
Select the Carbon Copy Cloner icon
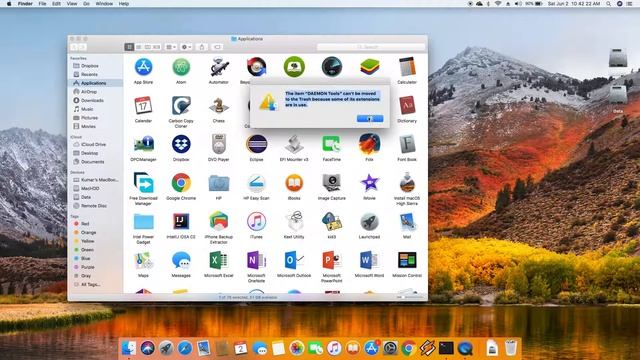pos(181,106)
